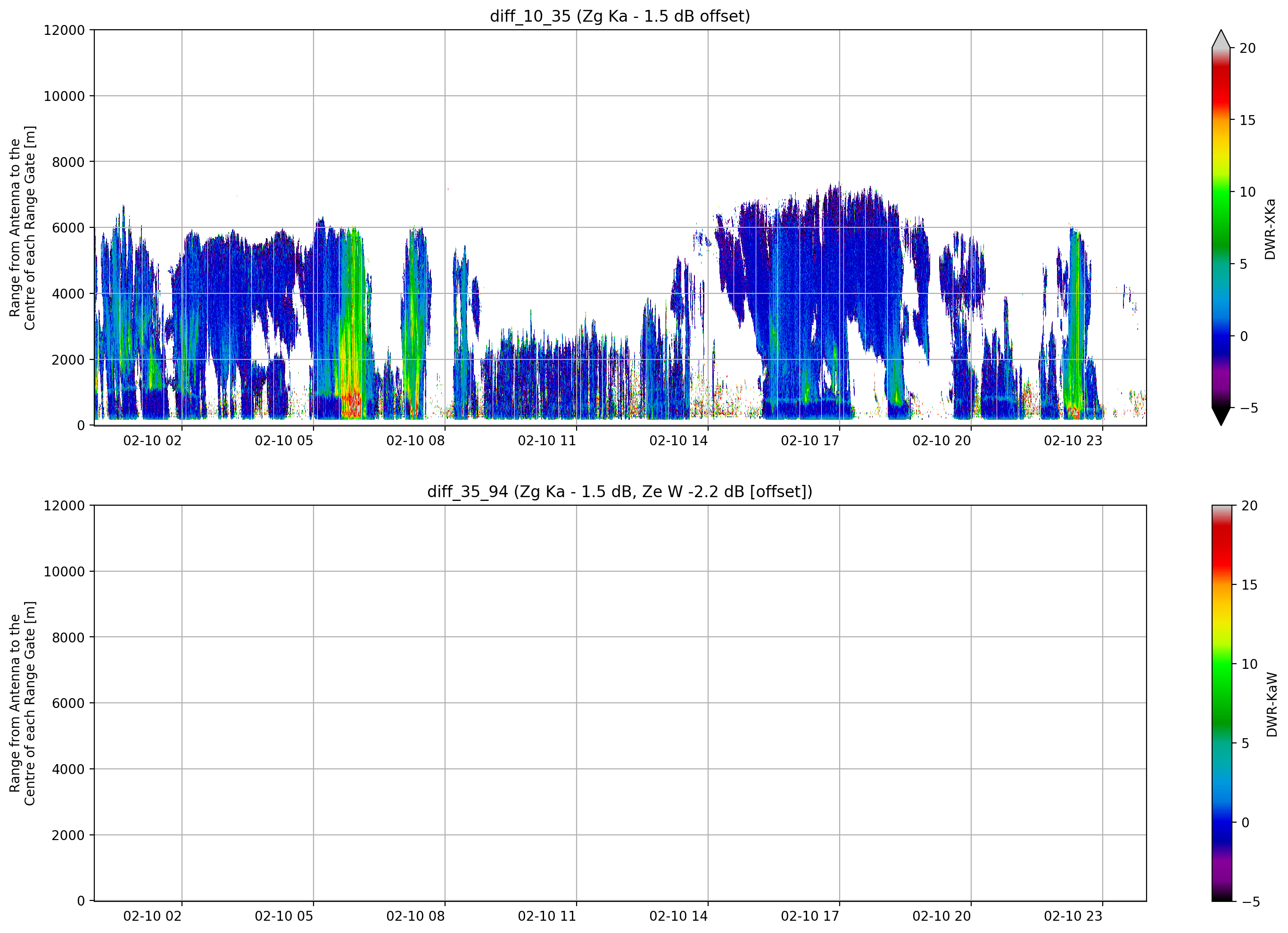This screenshot has height=933, width=1288.
Task: Click the bottom plot's y-axis range title
Action: coord(22,703)
